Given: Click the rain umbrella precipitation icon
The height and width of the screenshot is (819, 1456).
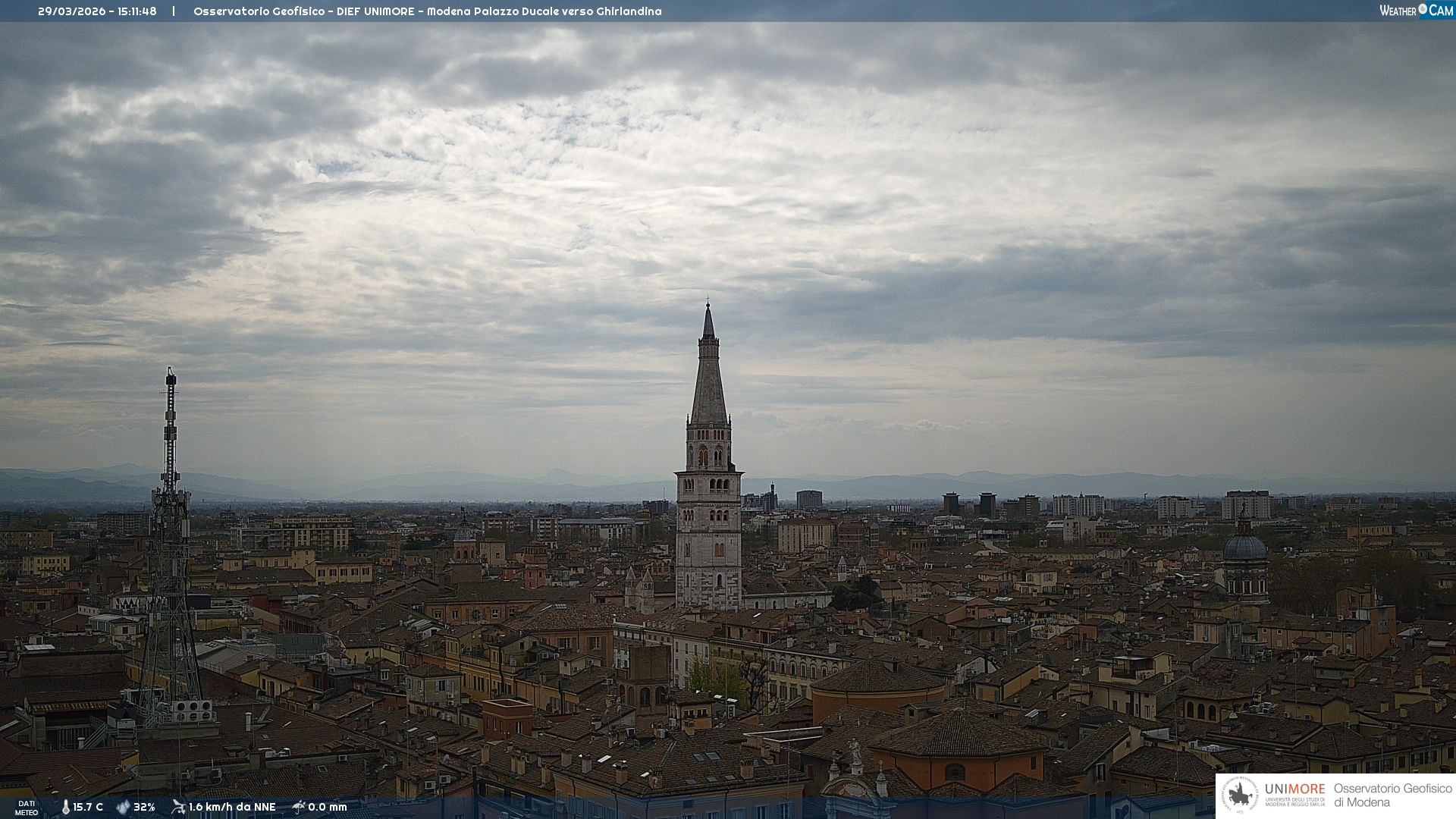Looking at the screenshot, I should click(299, 807).
